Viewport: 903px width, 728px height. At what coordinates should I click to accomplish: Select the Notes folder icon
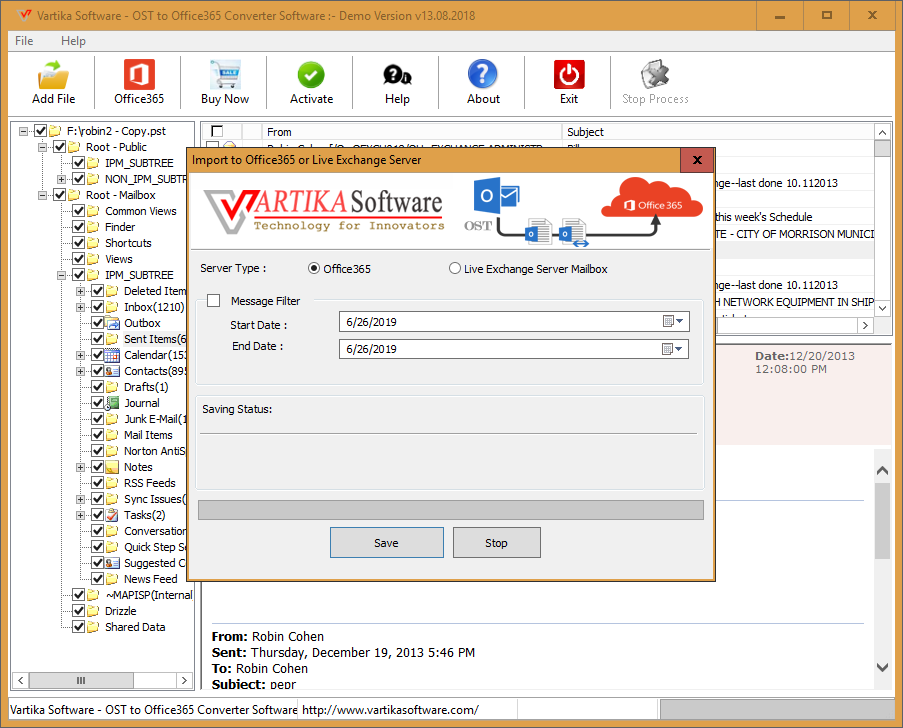pos(112,467)
